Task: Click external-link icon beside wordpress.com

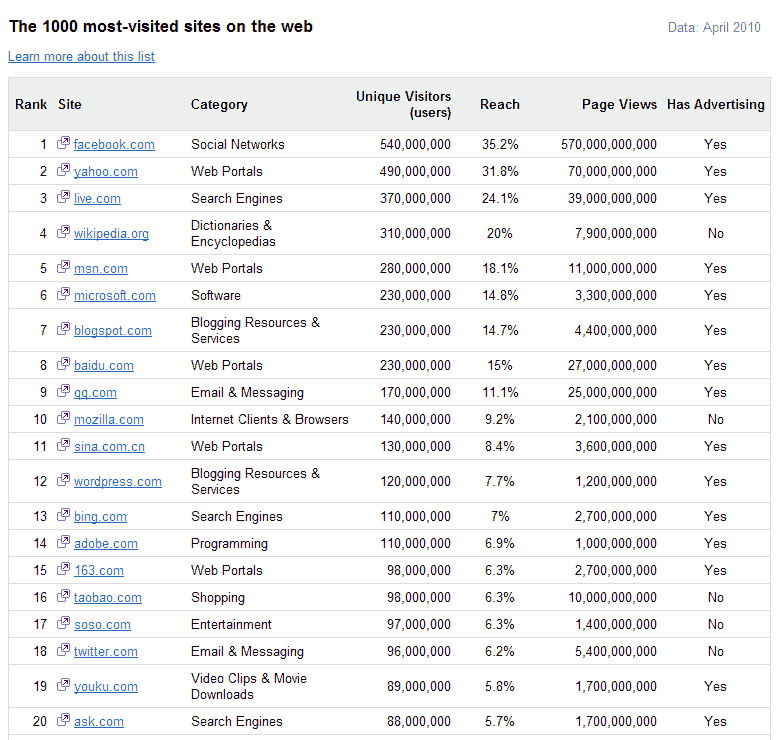Action: click(x=63, y=480)
